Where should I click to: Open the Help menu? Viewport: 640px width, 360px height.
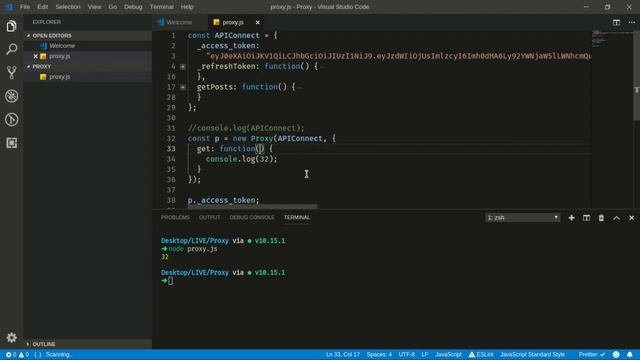187,7
